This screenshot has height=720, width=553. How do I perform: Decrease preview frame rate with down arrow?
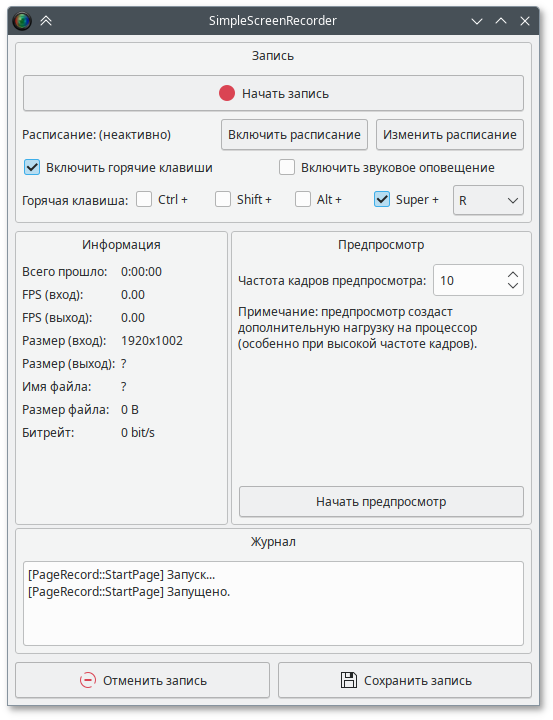513,286
